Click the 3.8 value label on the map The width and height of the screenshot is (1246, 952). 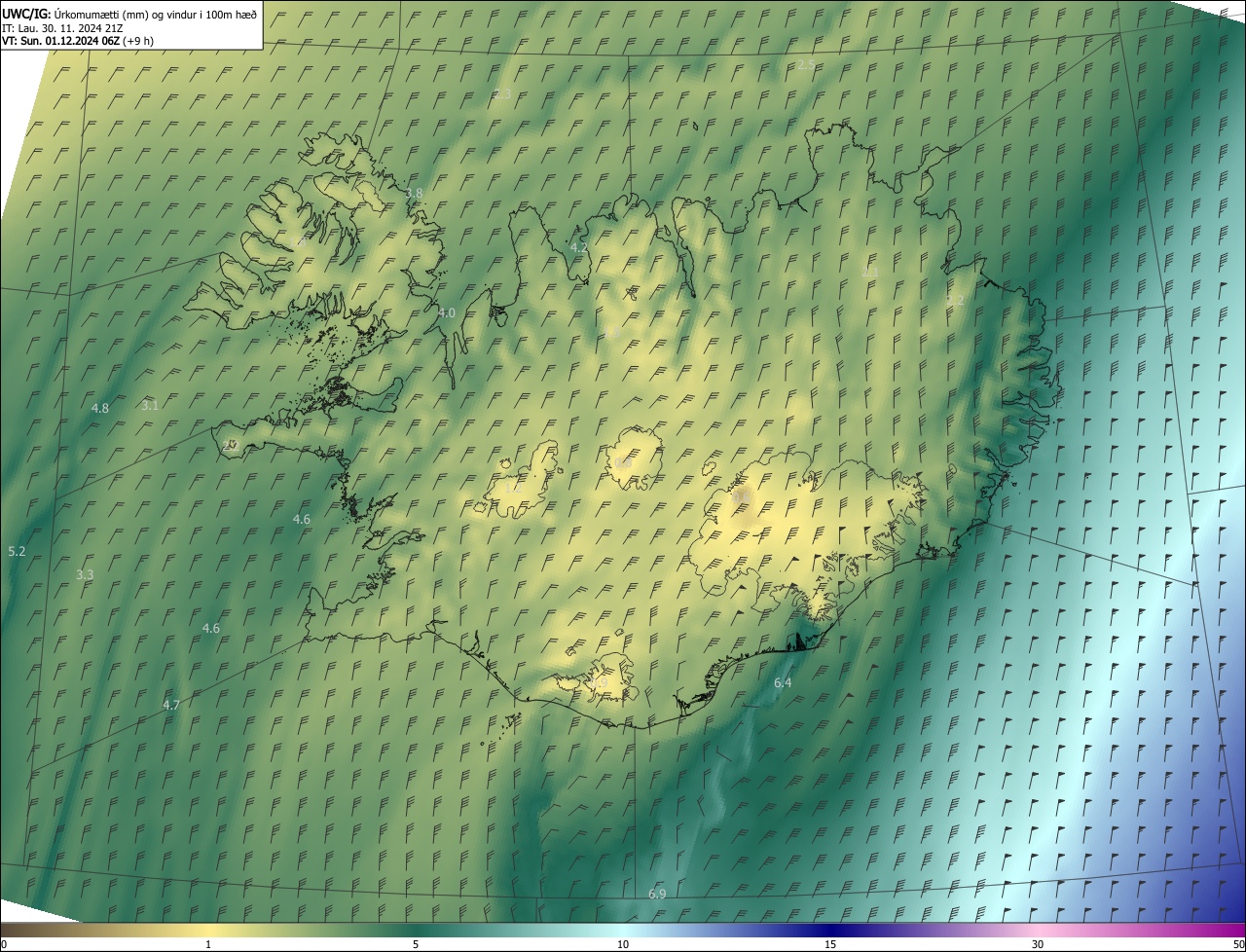point(414,193)
